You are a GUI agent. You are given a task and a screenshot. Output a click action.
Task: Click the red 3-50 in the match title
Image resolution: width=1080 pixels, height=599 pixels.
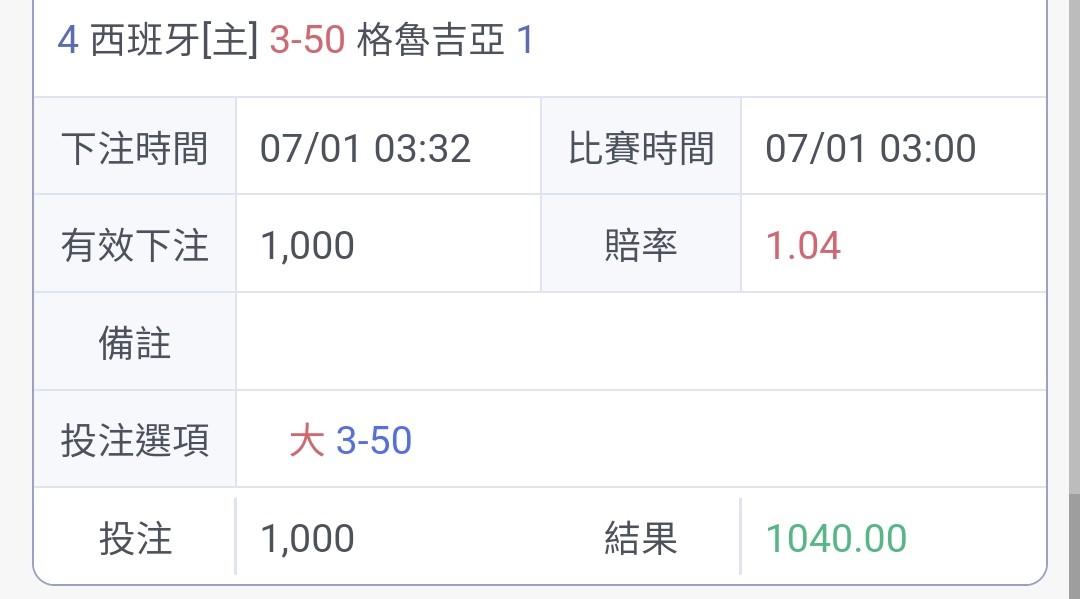point(307,42)
